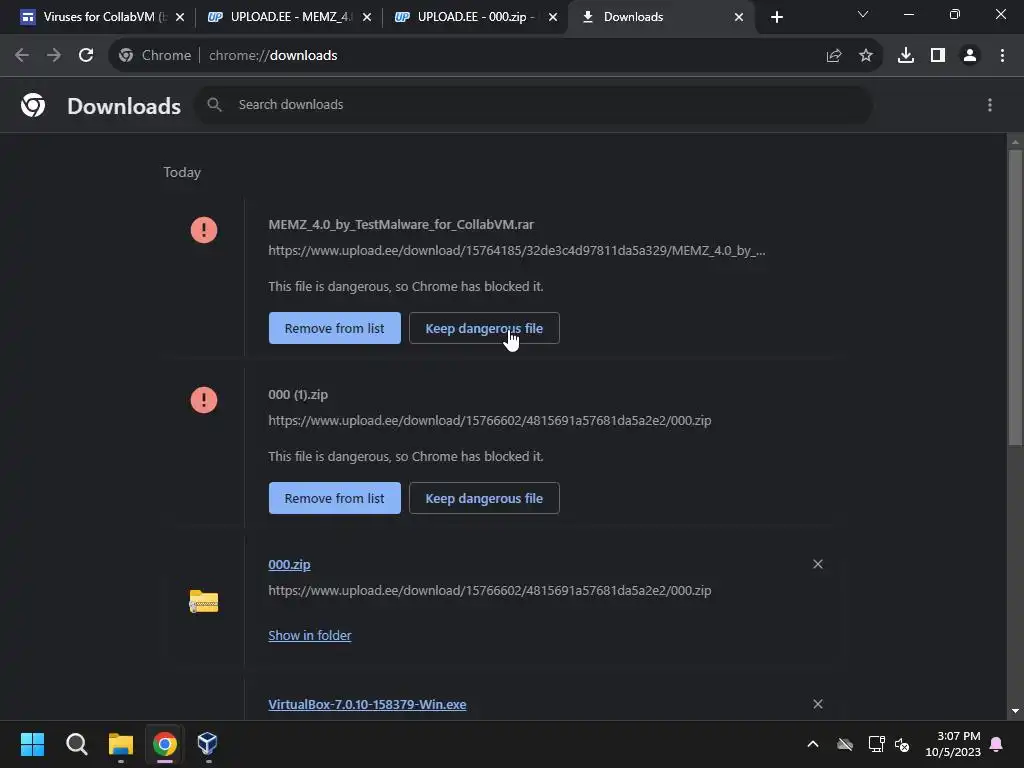Click the scrollbar down arrow
Image resolution: width=1024 pixels, height=768 pixels.
[1015, 711]
